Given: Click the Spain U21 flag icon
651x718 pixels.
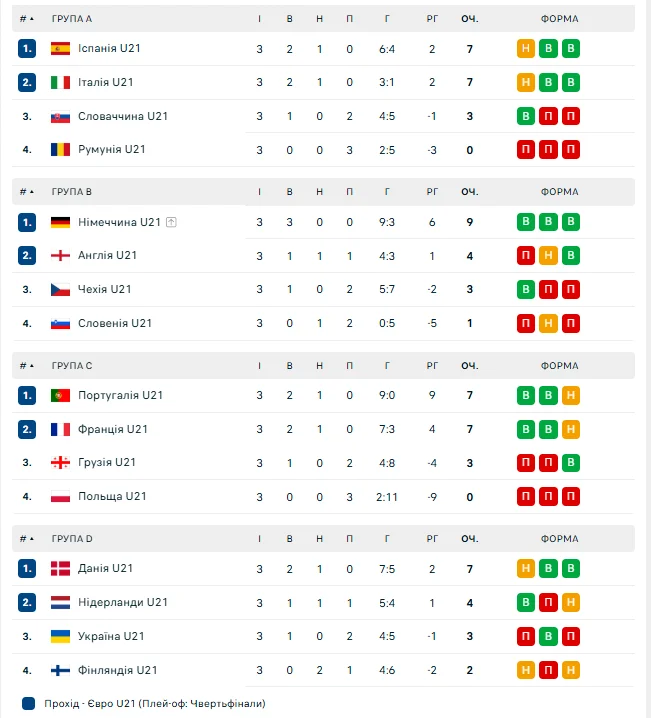Looking at the screenshot, I should [x=60, y=48].
